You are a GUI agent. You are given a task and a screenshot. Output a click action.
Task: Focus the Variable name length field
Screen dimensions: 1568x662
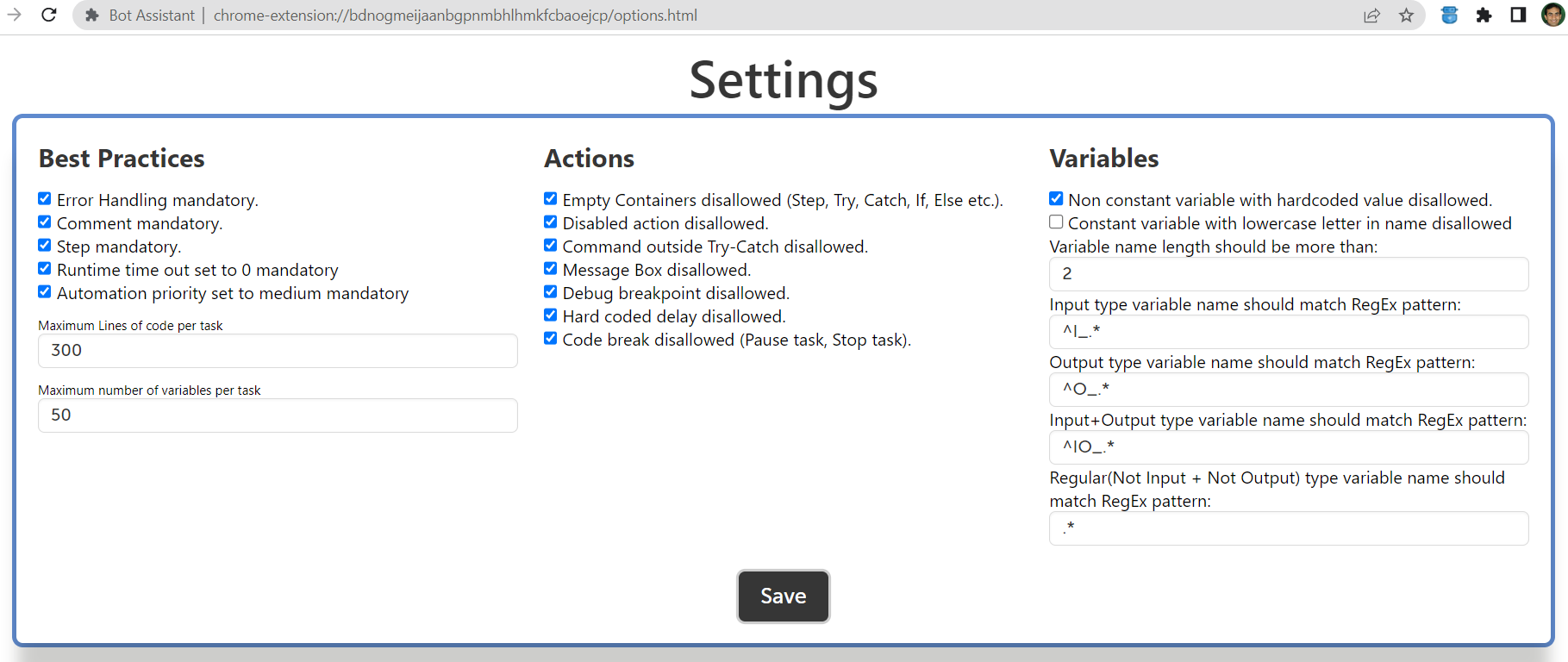pos(1289,274)
